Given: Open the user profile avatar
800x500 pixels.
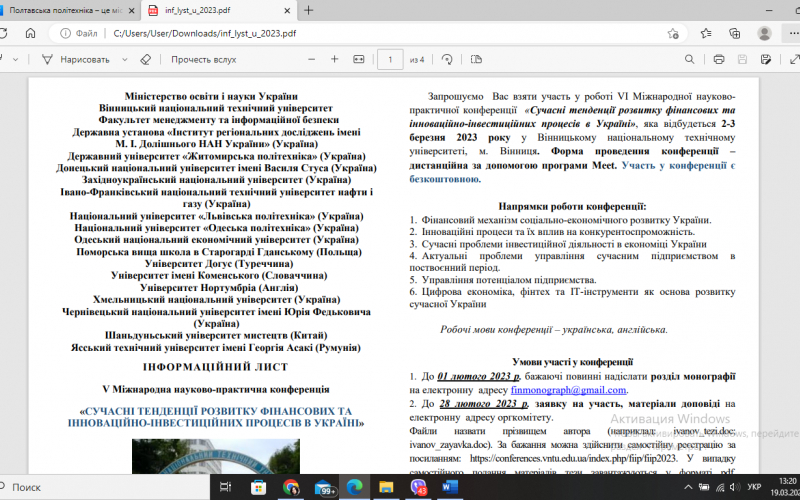Looking at the screenshot, I should click(764, 34).
